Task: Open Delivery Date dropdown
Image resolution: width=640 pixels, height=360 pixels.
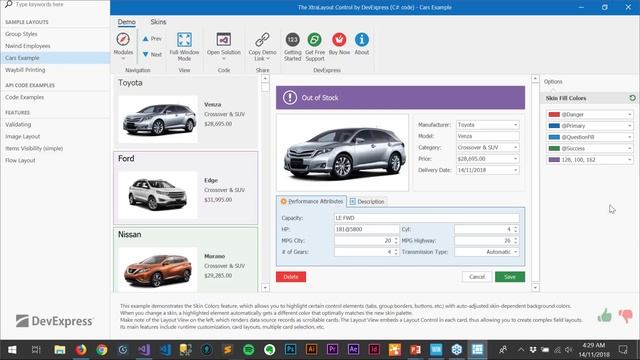Action: click(516, 170)
